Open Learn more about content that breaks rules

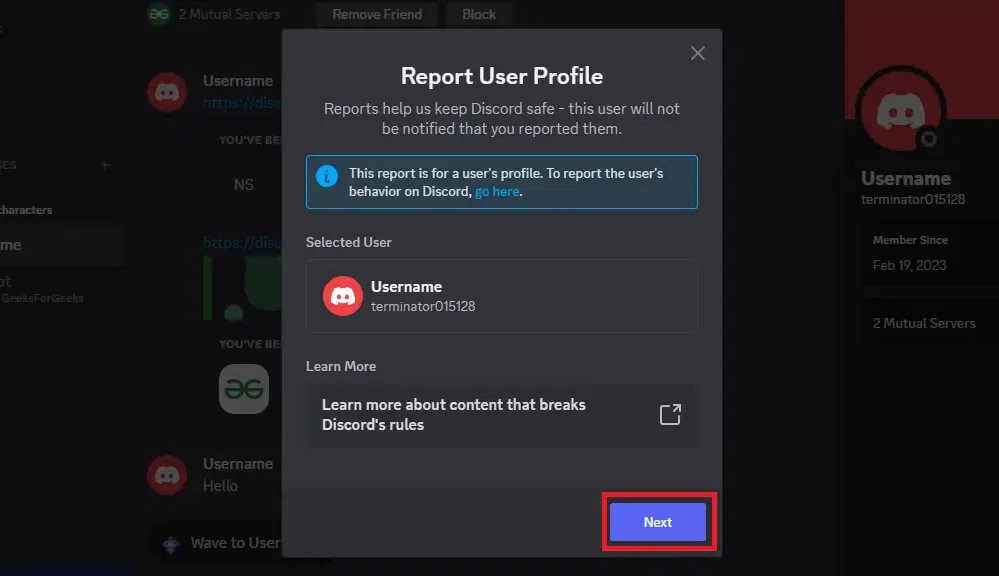click(501, 415)
